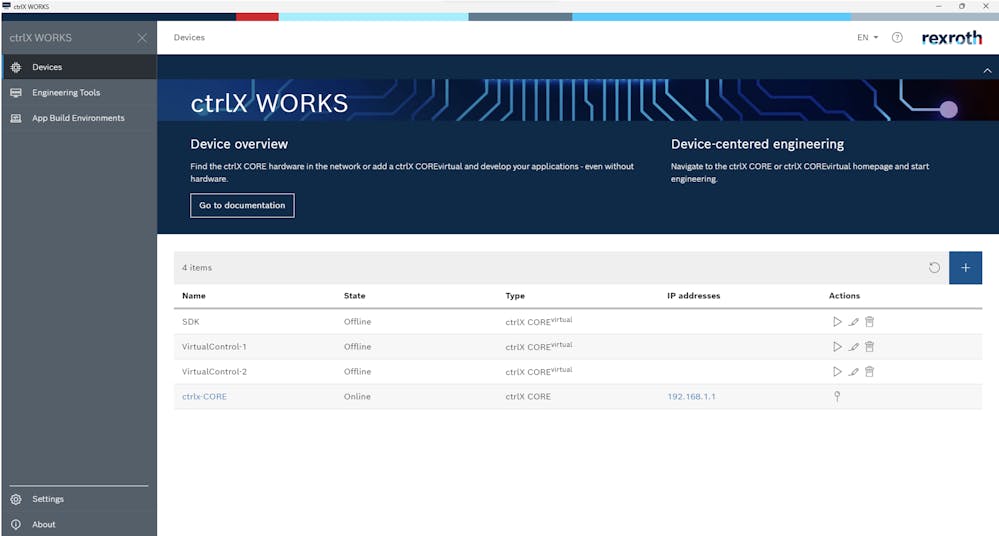Click the IP addresses column header

coord(693,296)
